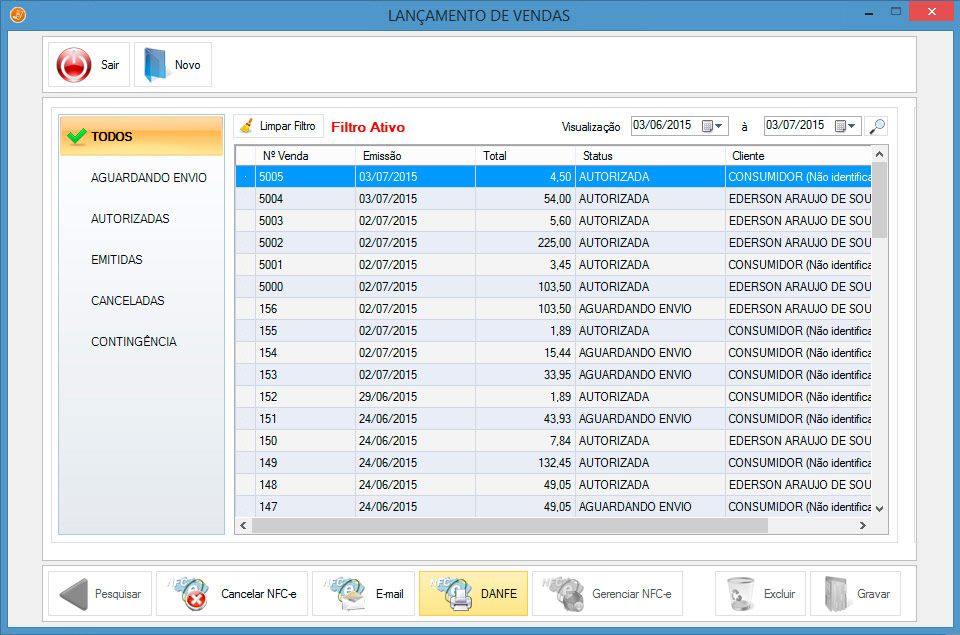
Task: Select the AGUARDANDO ENVIO filter
Action: click(x=149, y=178)
